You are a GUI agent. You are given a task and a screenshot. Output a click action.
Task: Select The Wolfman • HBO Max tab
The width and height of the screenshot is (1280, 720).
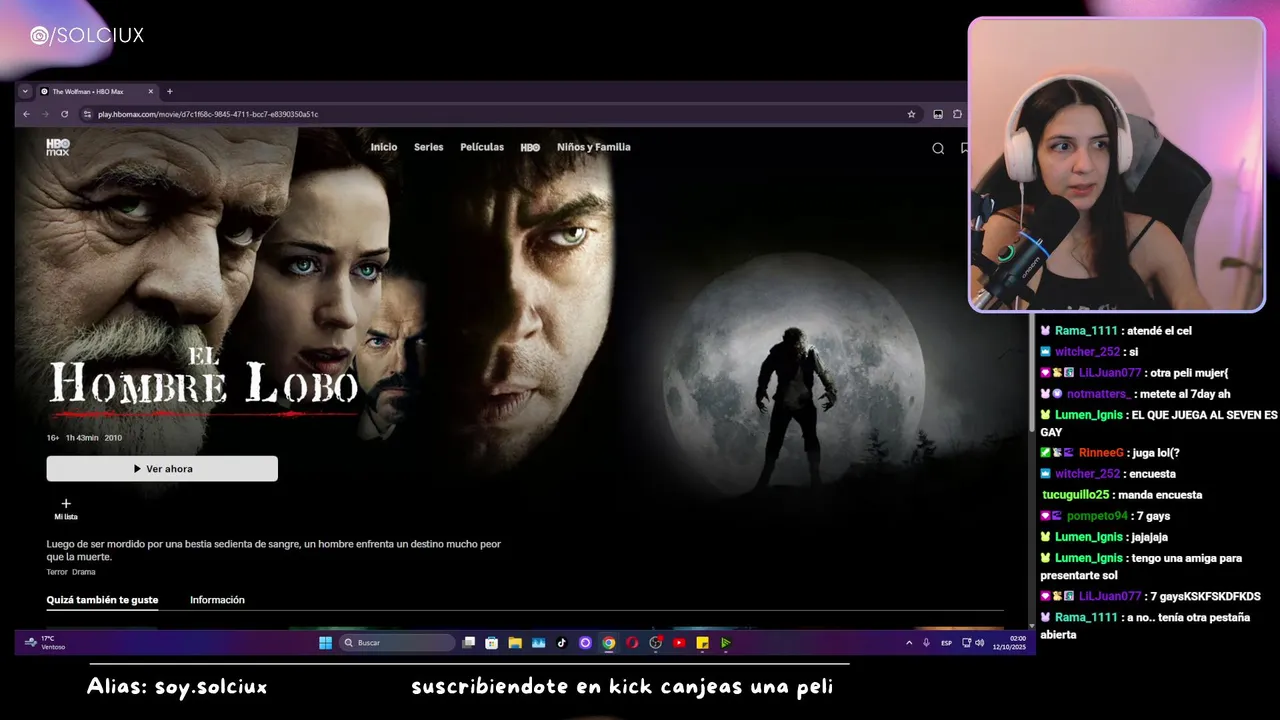[x=96, y=91]
